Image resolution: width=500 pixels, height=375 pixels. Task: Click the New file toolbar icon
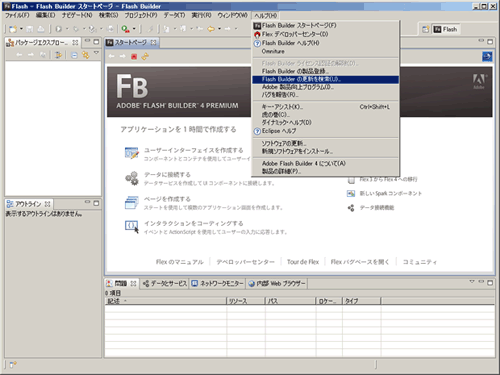(13, 29)
